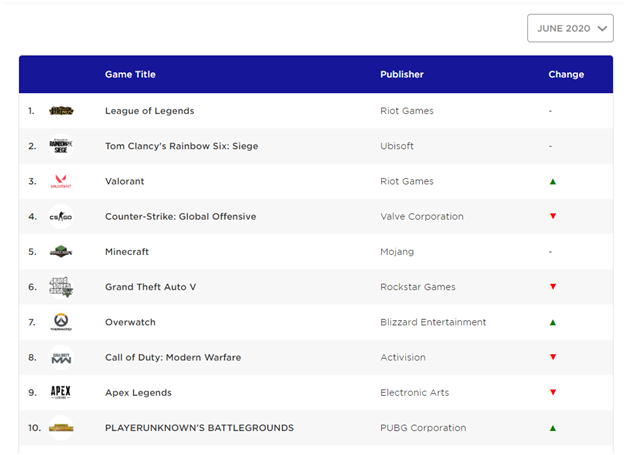Select Call of Duty: Modern Warfare title
627x455 pixels.
click(x=173, y=357)
